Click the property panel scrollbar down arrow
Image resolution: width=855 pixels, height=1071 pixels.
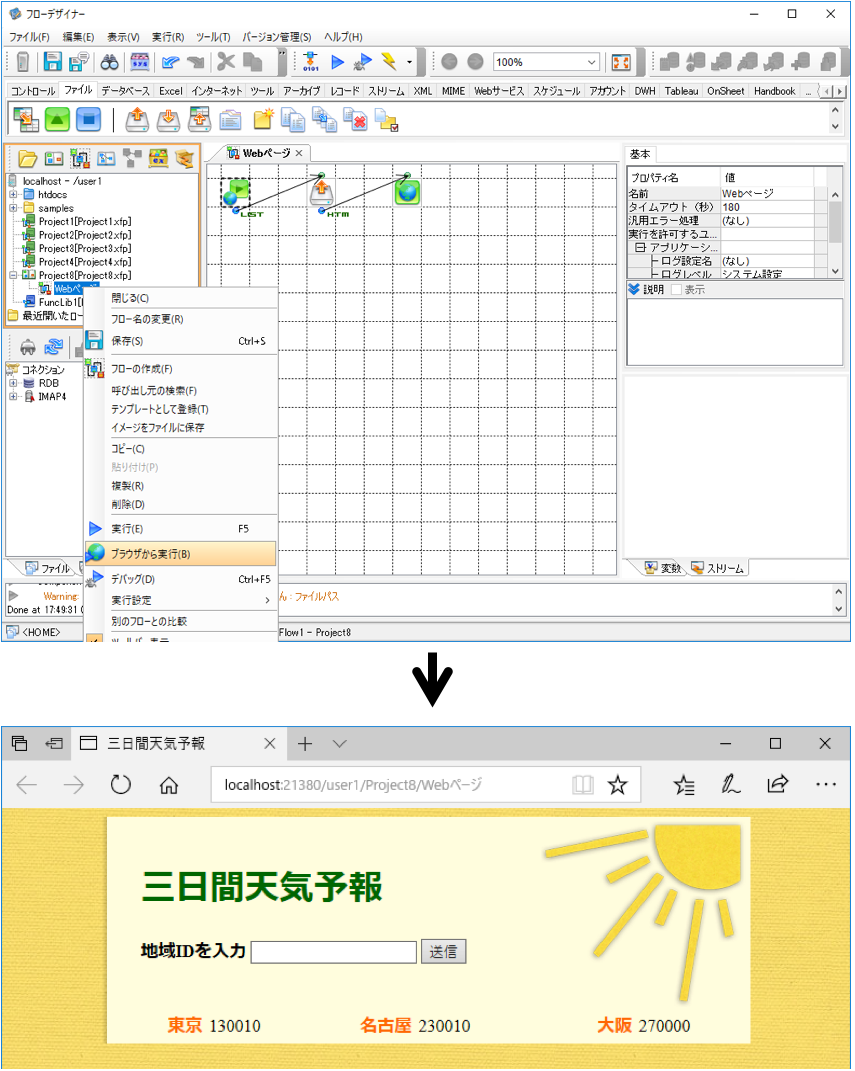tap(835, 271)
